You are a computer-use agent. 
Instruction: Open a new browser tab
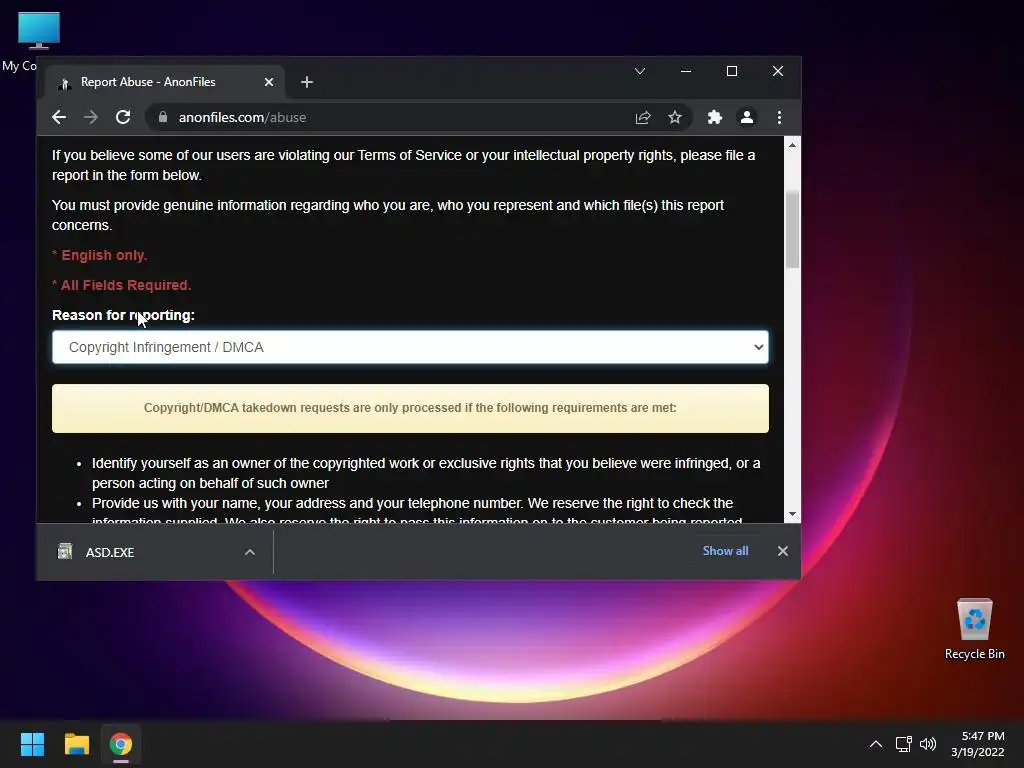(x=307, y=82)
